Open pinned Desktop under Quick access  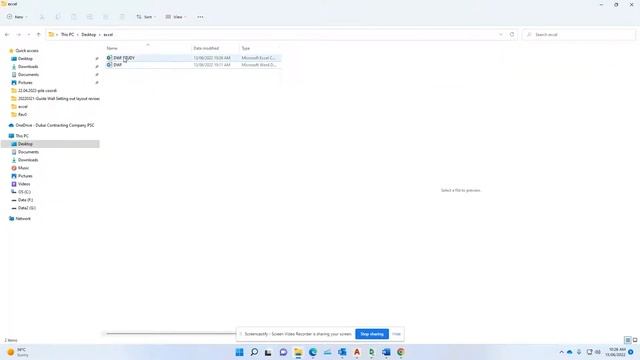point(25,59)
